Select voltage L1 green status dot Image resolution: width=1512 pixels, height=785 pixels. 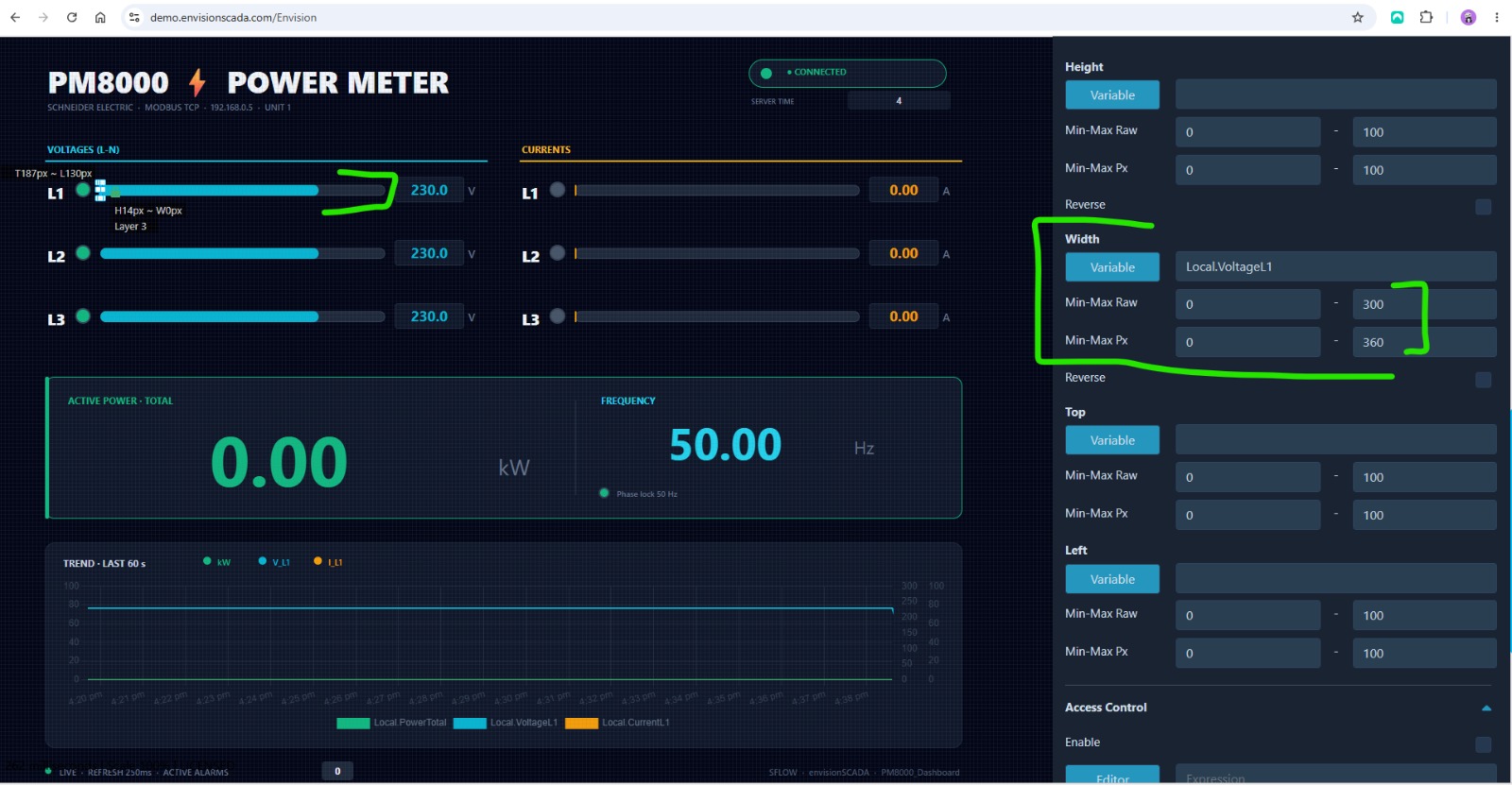[x=83, y=190]
